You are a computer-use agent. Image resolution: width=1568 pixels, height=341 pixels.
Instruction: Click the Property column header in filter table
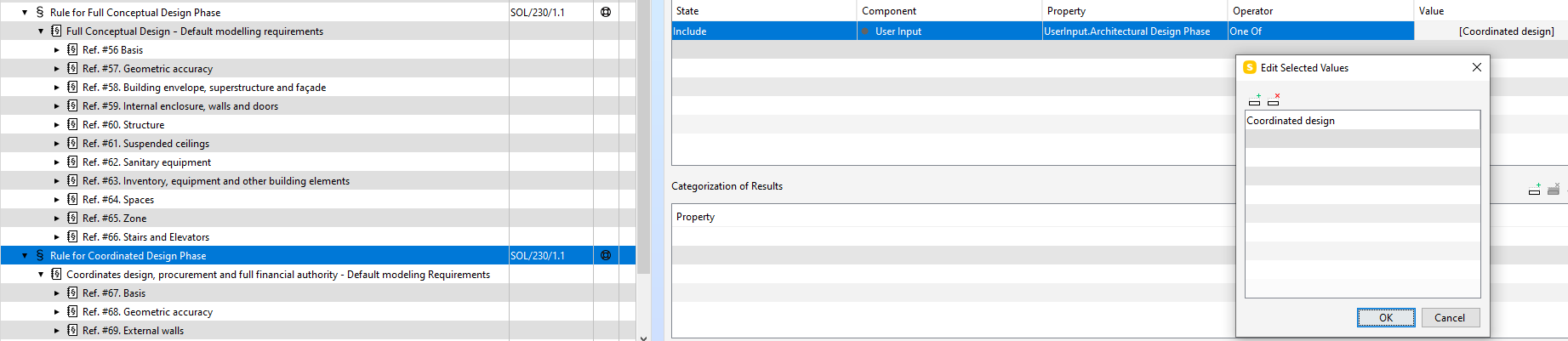point(1135,11)
